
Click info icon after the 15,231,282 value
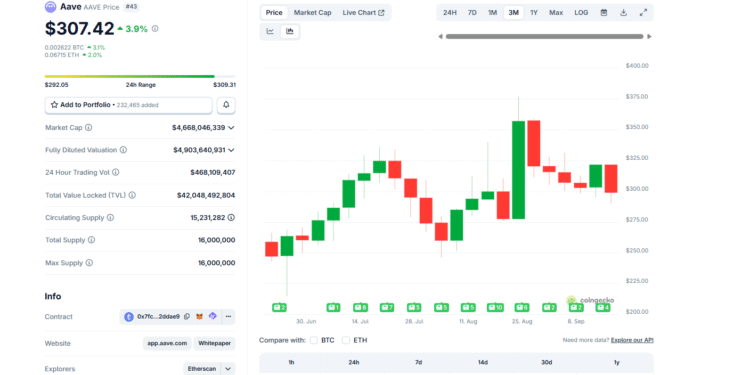coord(231,218)
